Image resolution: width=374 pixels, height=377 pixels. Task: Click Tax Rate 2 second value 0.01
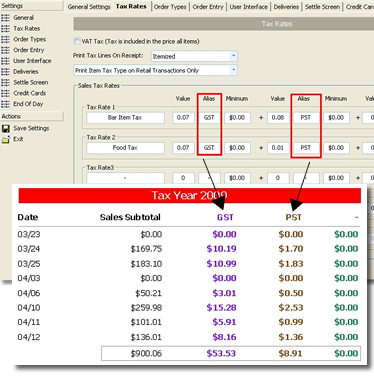[x=278, y=148]
